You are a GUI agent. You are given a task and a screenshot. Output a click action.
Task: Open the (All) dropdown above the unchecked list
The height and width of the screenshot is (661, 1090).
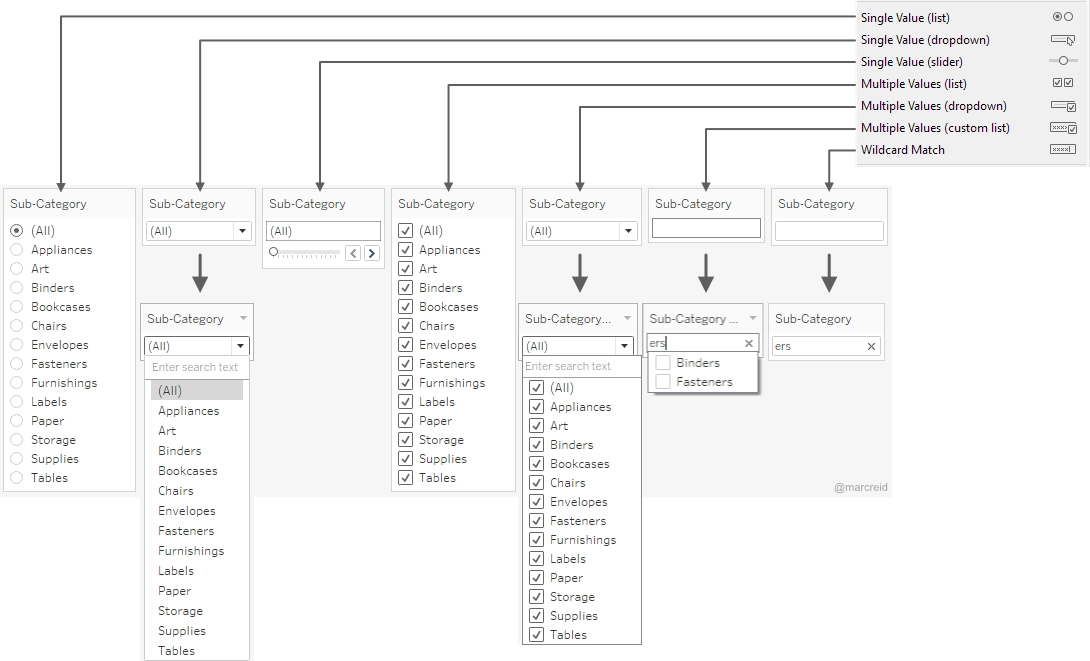click(x=239, y=346)
